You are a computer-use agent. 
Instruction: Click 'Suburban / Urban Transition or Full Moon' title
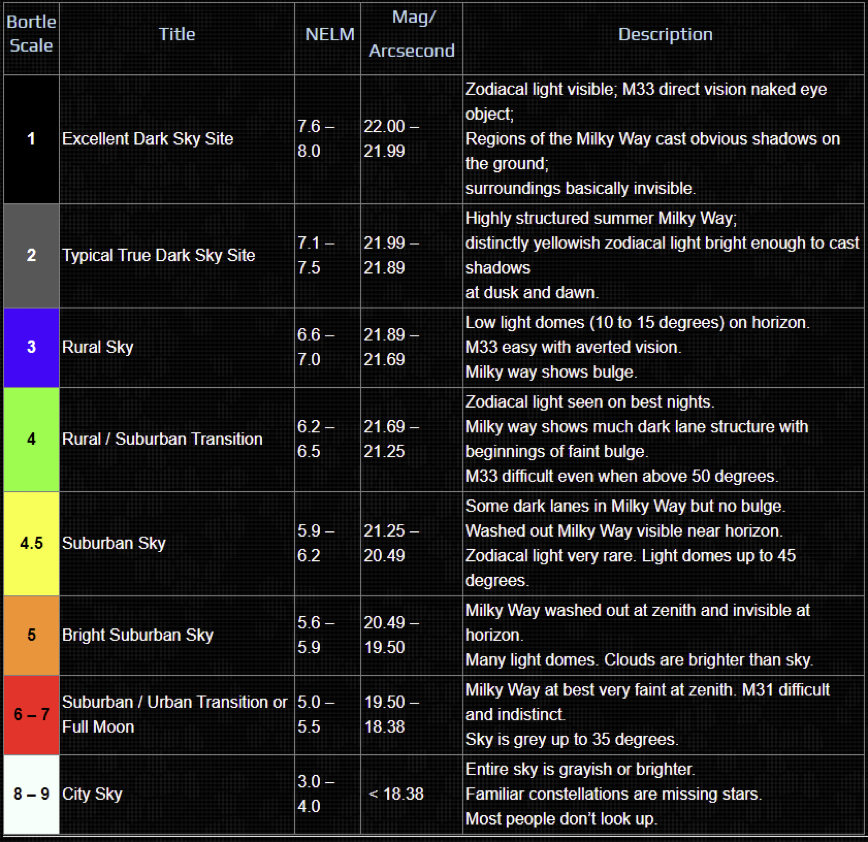point(174,714)
